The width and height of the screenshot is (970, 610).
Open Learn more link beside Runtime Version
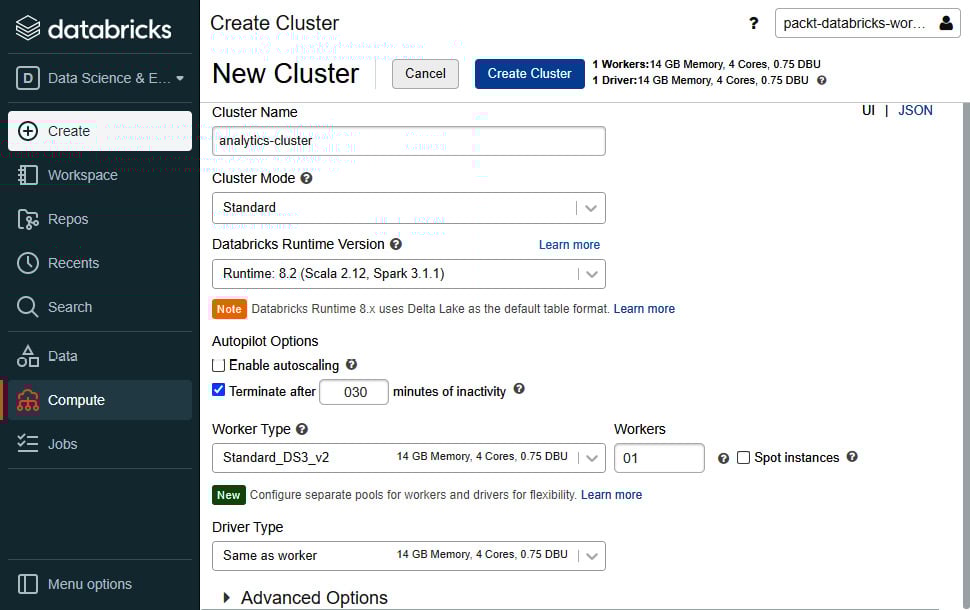pos(569,244)
